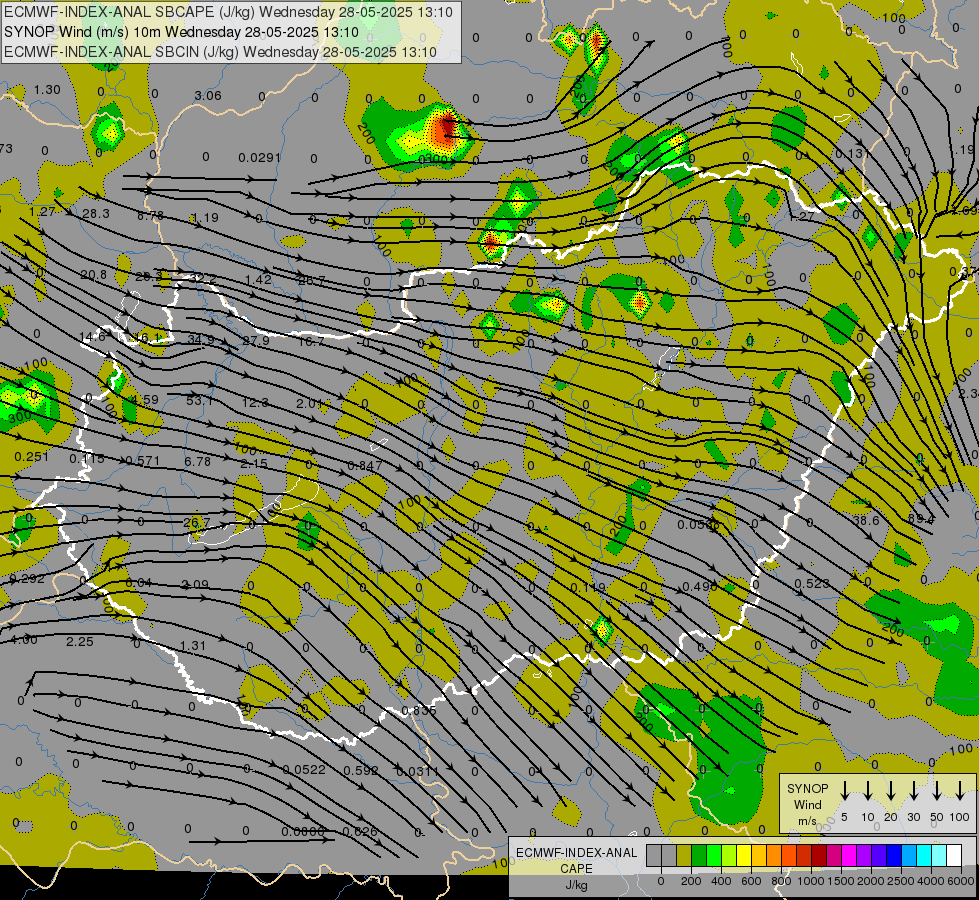Click the 5 m/s wind arrow in legend
979x900 pixels.
click(844, 791)
